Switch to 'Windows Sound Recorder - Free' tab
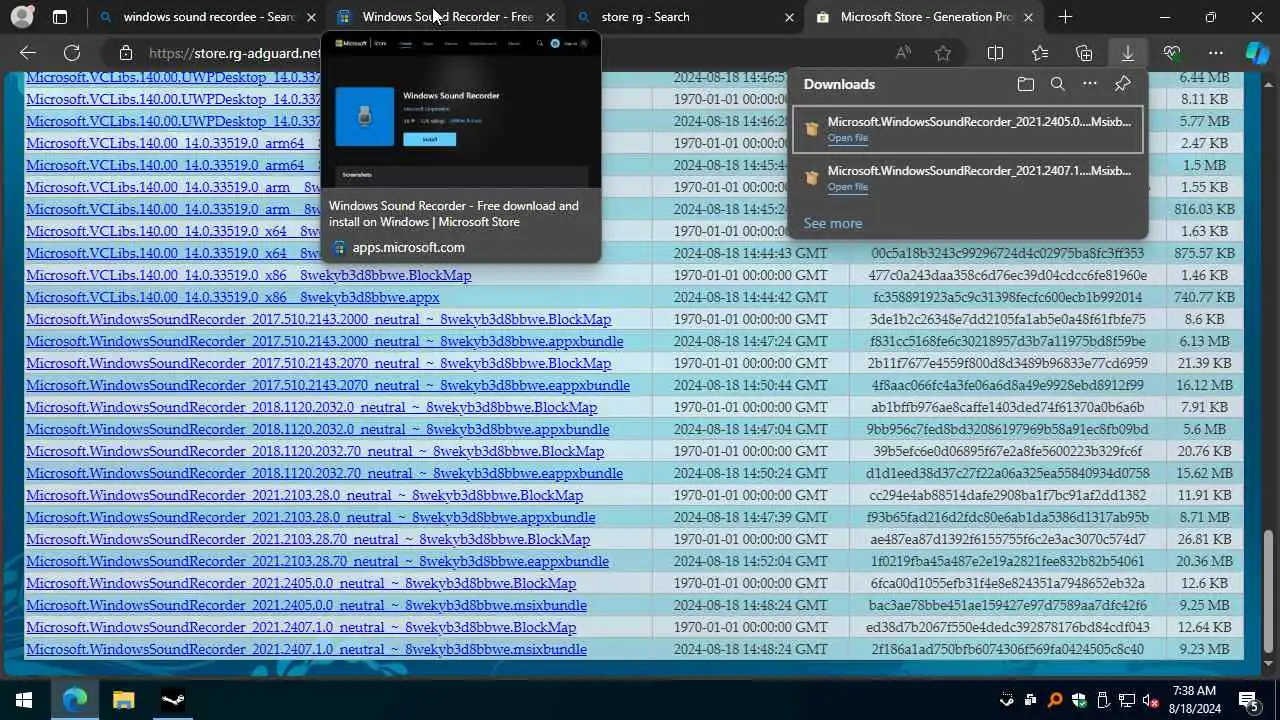 [447, 17]
